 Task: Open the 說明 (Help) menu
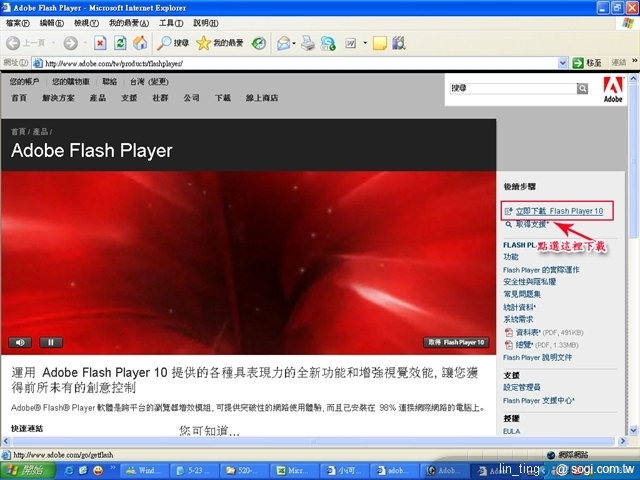coord(206,23)
